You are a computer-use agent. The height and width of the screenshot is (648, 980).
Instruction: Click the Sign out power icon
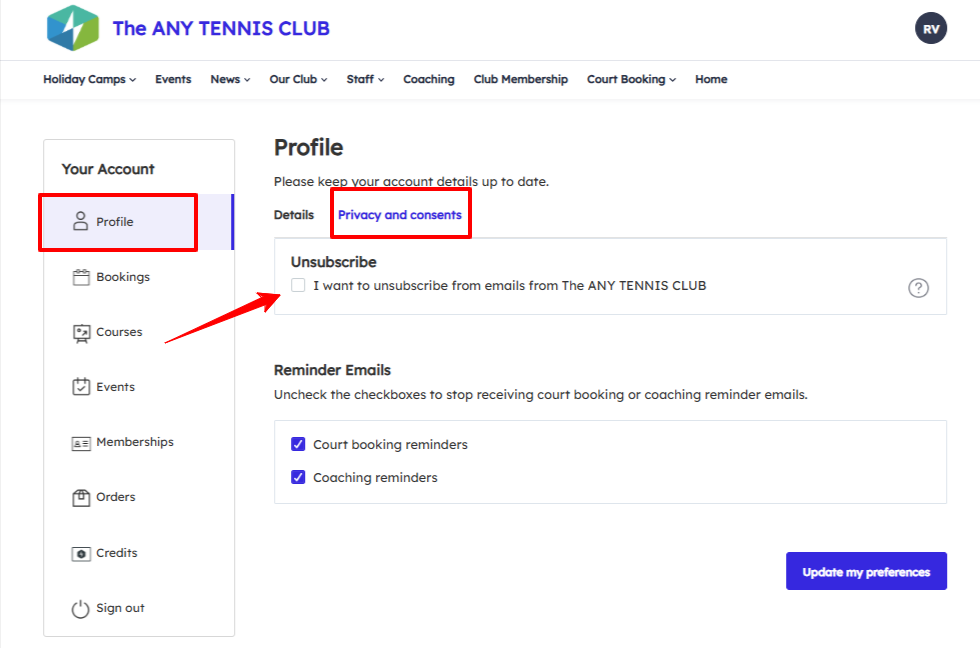[81, 608]
